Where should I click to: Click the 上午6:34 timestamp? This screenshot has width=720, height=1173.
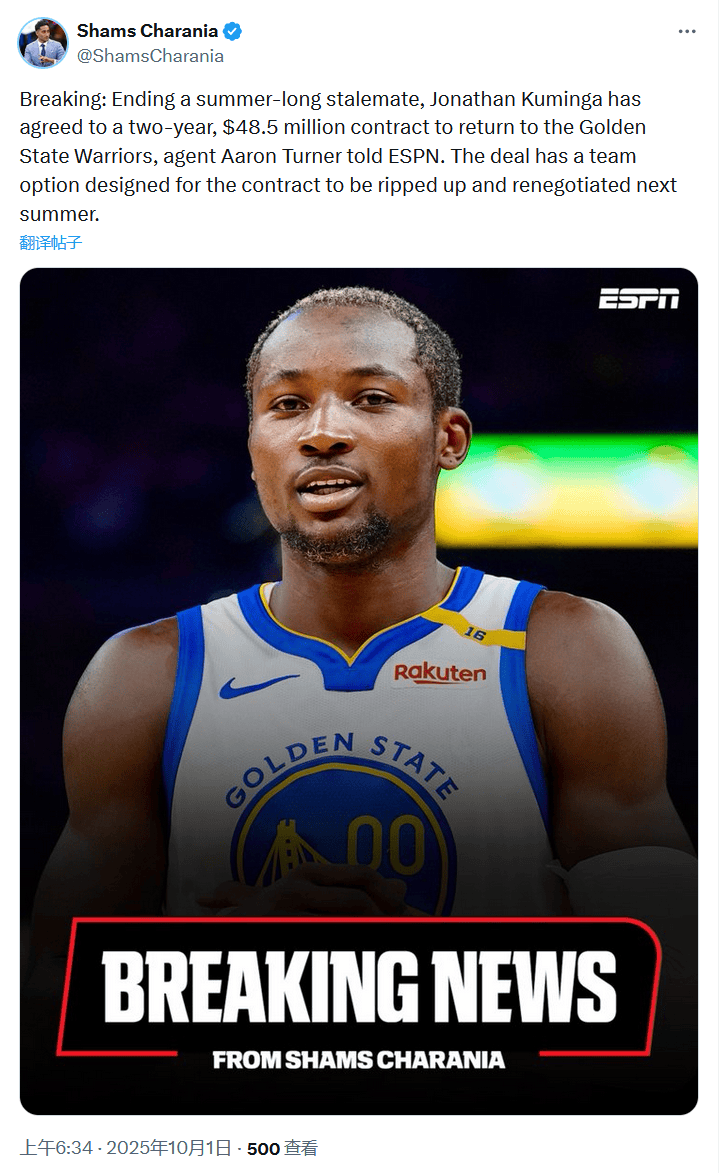pos(56,1148)
